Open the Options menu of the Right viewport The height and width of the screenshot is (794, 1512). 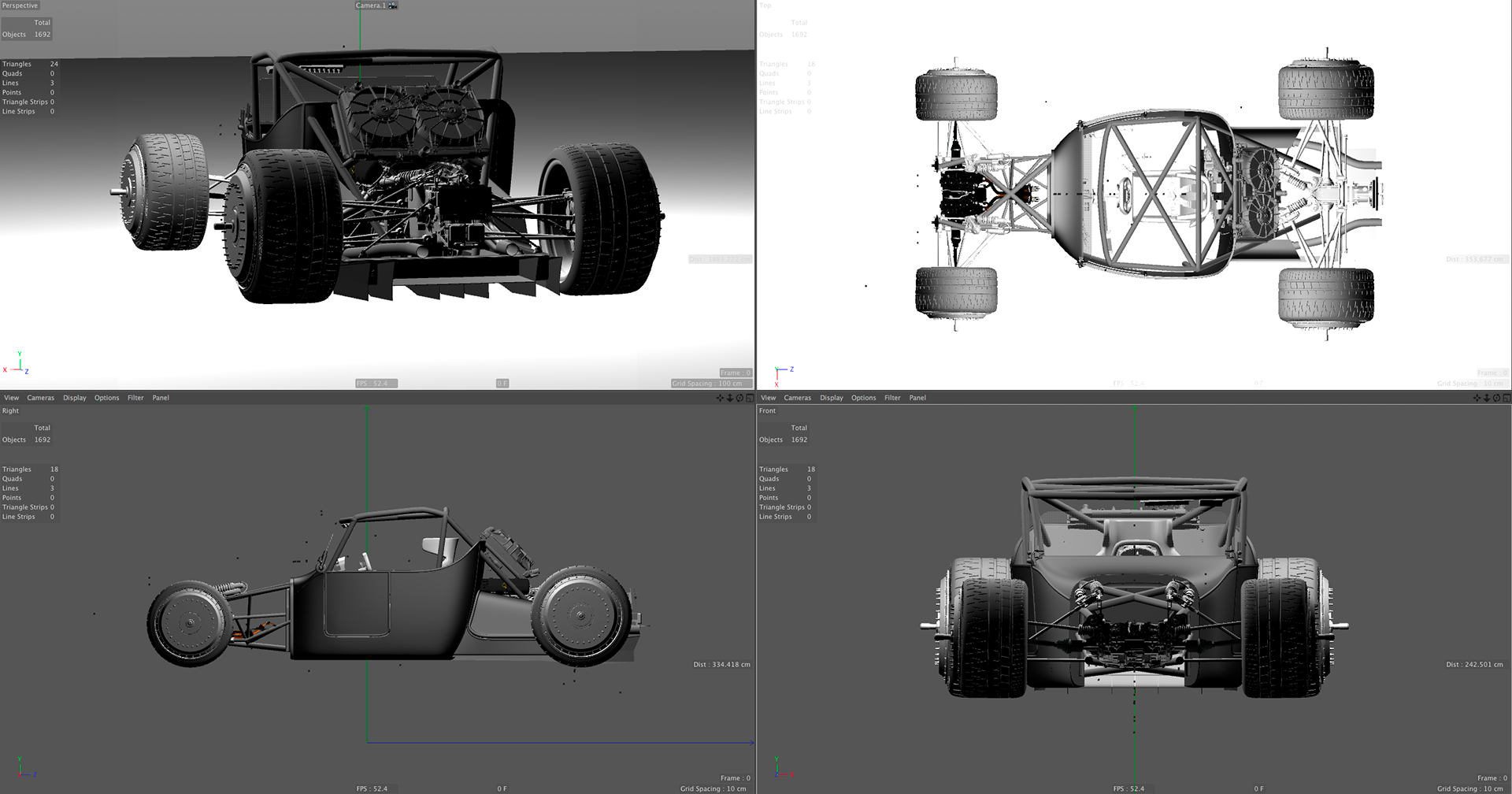click(107, 398)
